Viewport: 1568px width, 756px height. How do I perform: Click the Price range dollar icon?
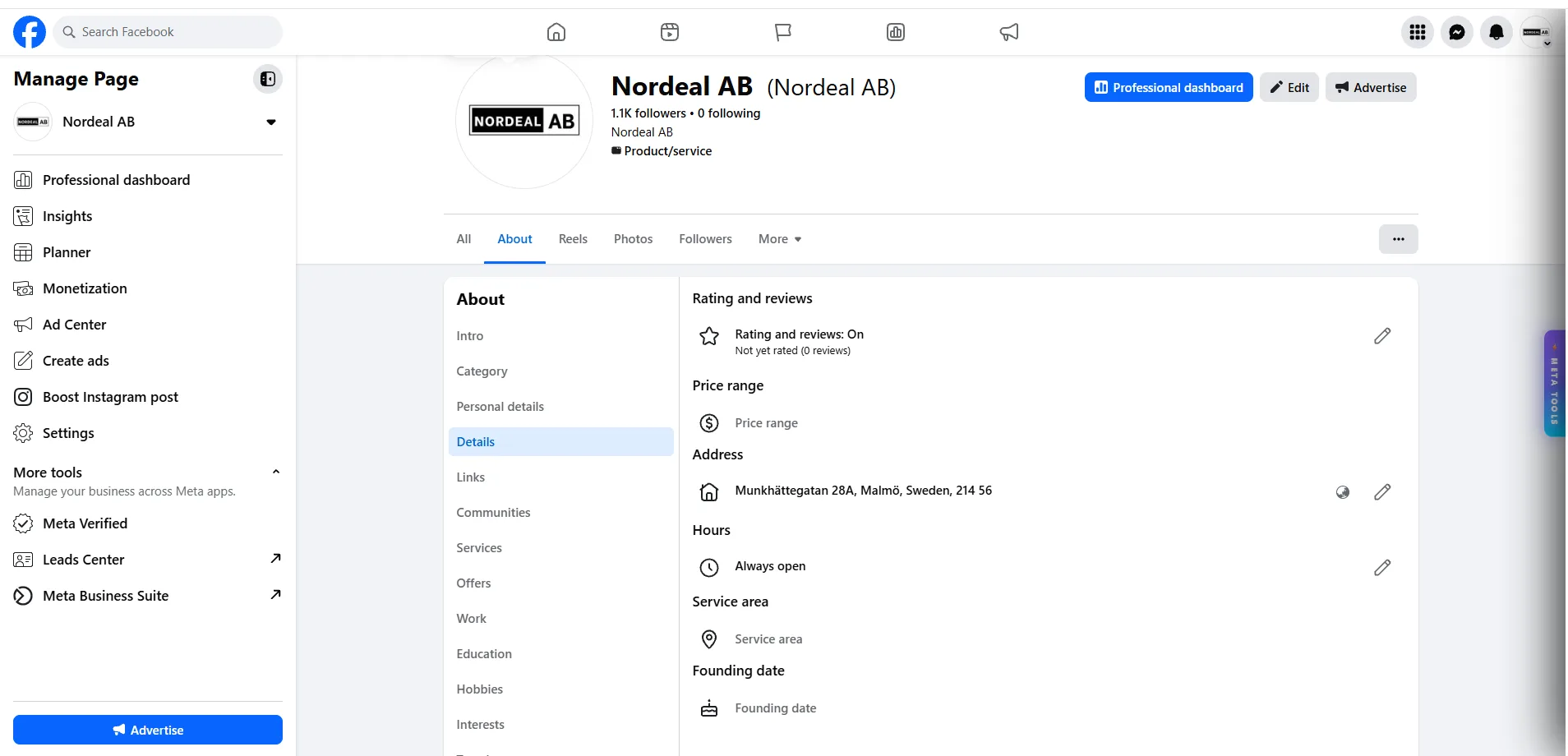[x=709, y=423]
